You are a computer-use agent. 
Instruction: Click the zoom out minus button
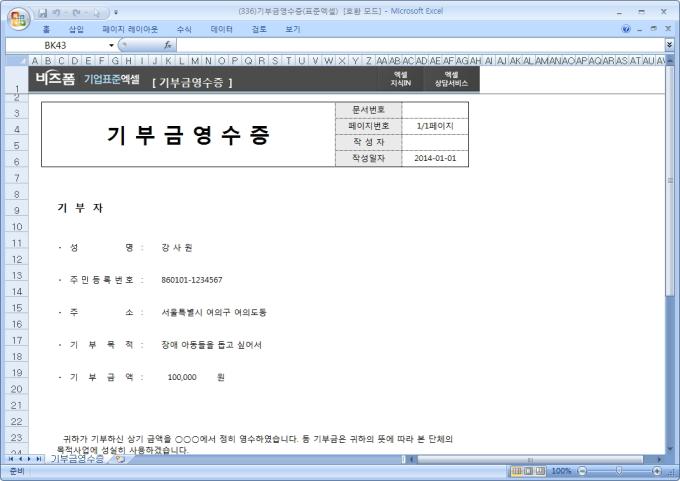tap(582, 471)
